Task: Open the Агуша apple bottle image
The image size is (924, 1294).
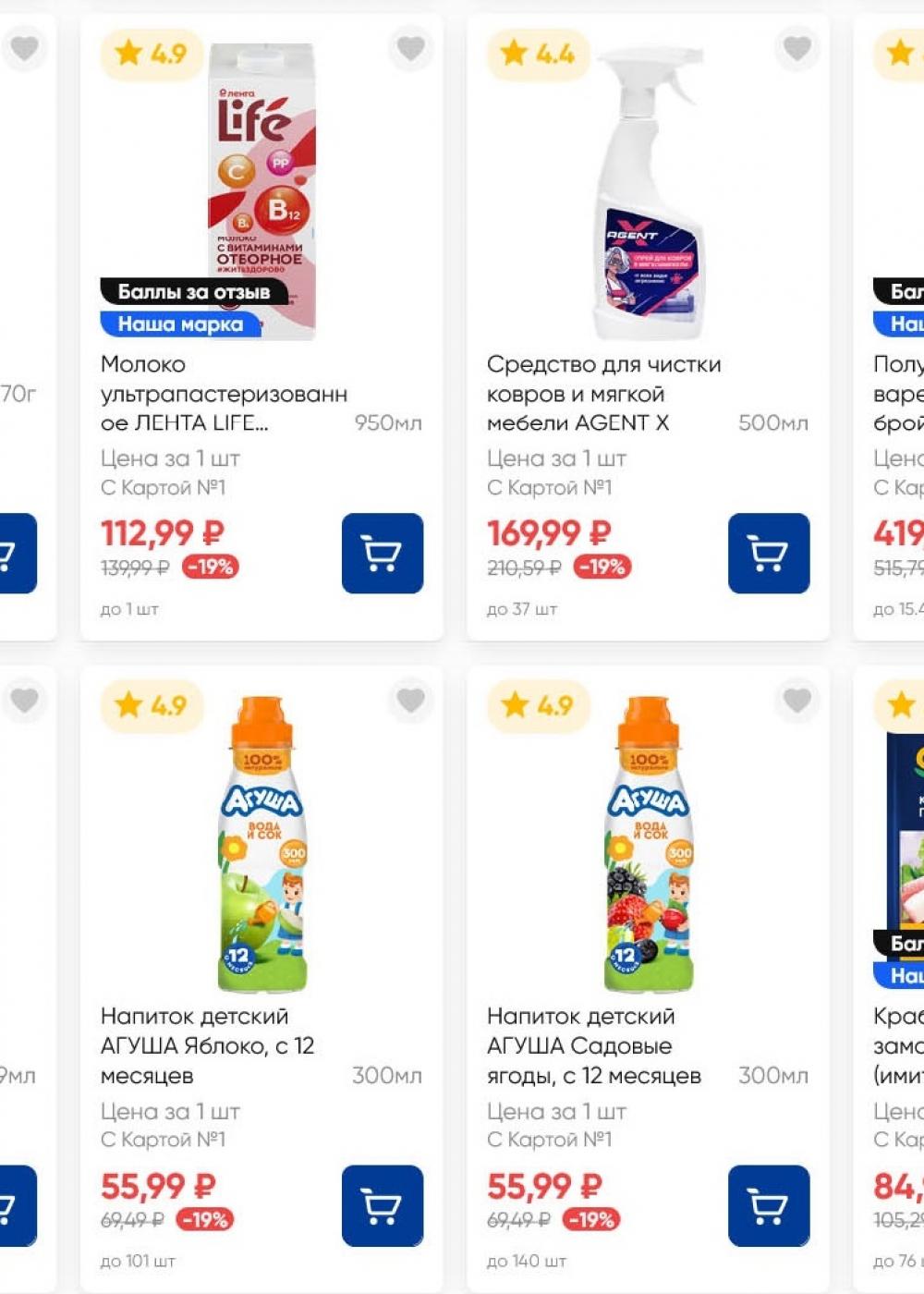Action: [x=262, y=841]
